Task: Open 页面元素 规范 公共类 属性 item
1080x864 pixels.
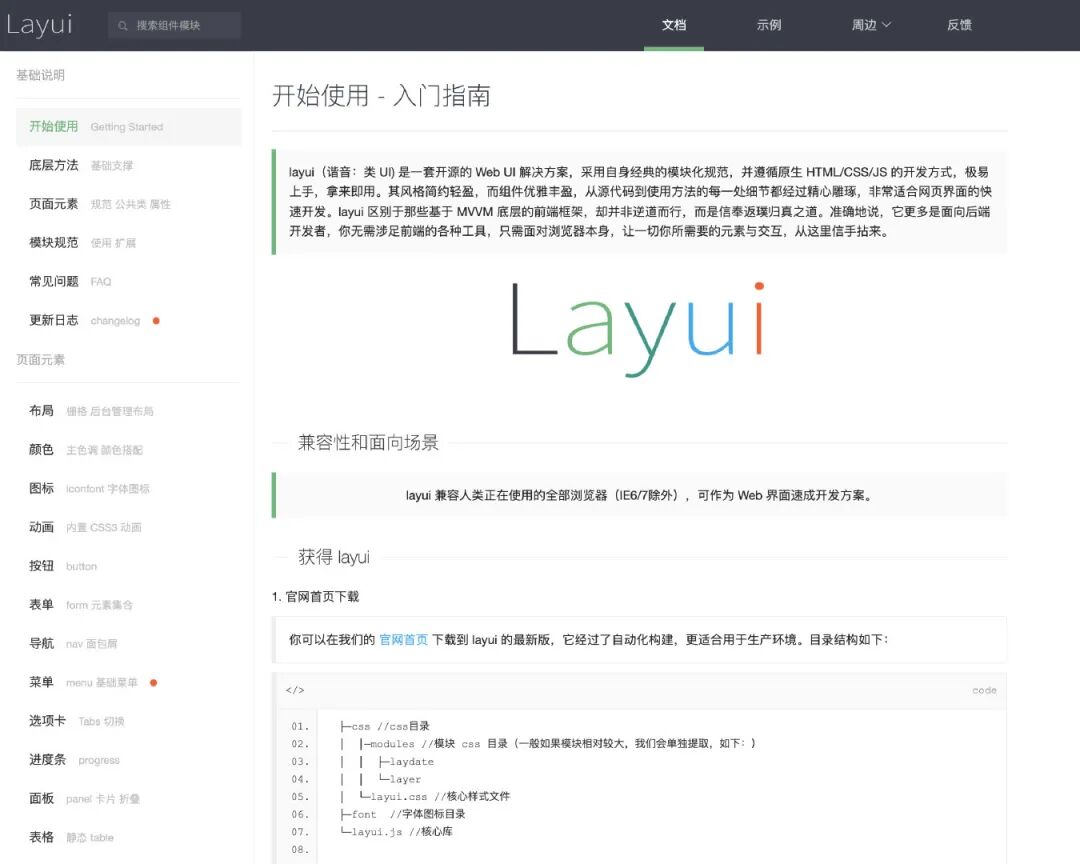Action: (128, 204)
